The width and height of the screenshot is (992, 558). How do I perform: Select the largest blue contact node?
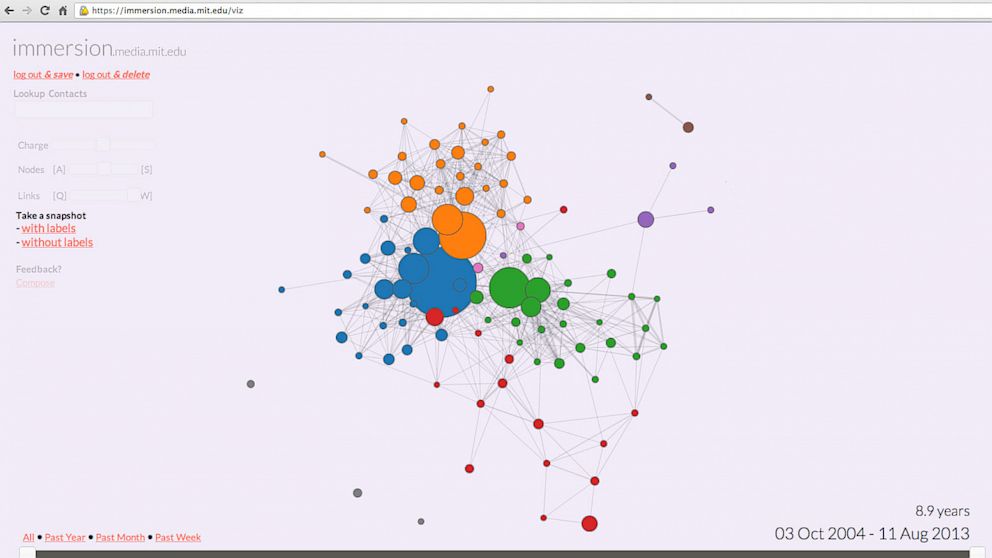442,282
